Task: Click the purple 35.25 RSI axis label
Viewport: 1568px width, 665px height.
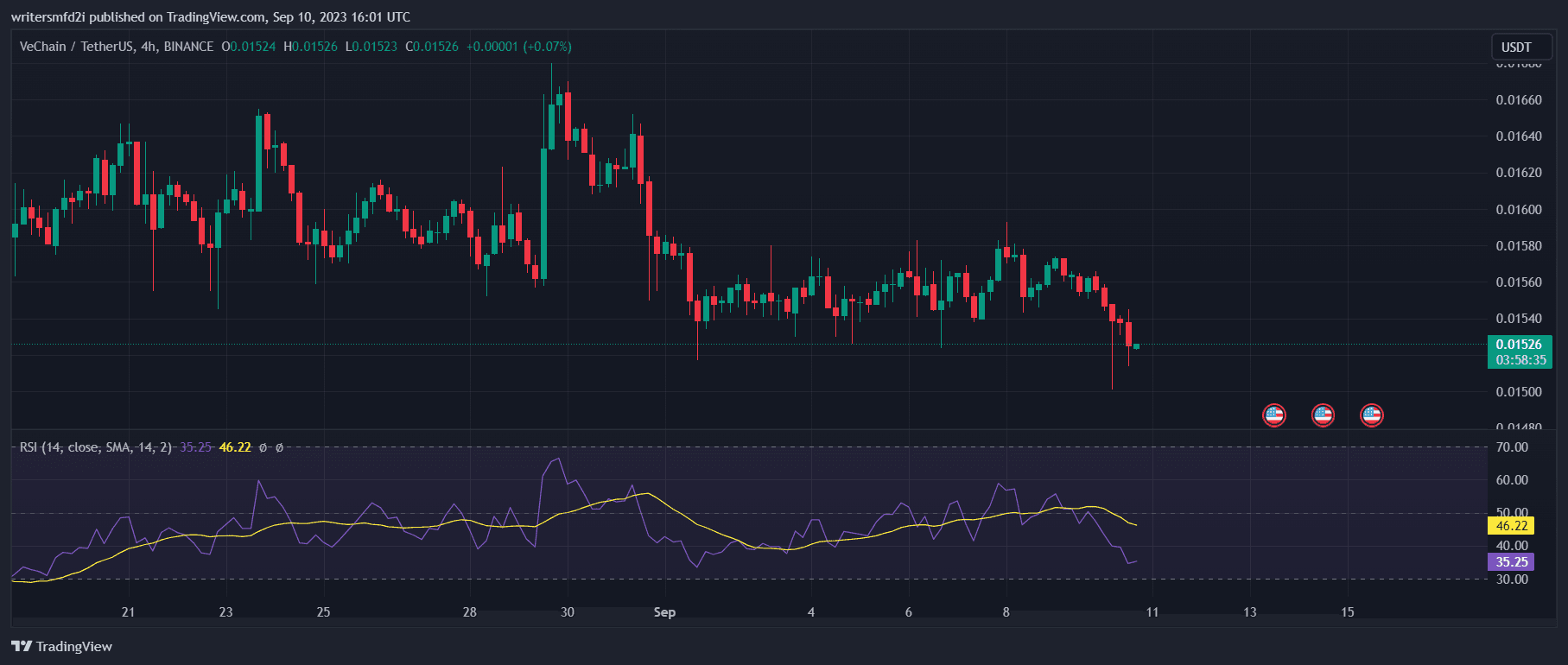Action: 1511,562
